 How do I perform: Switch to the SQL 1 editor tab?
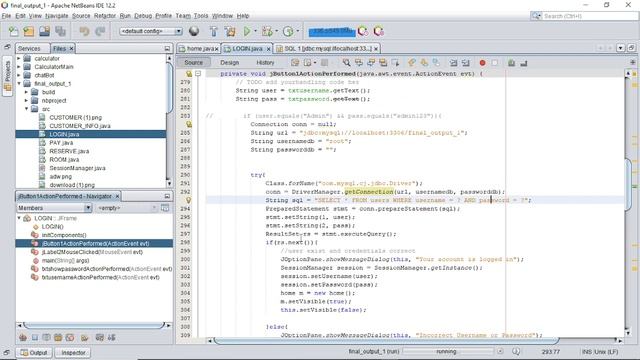327,49
